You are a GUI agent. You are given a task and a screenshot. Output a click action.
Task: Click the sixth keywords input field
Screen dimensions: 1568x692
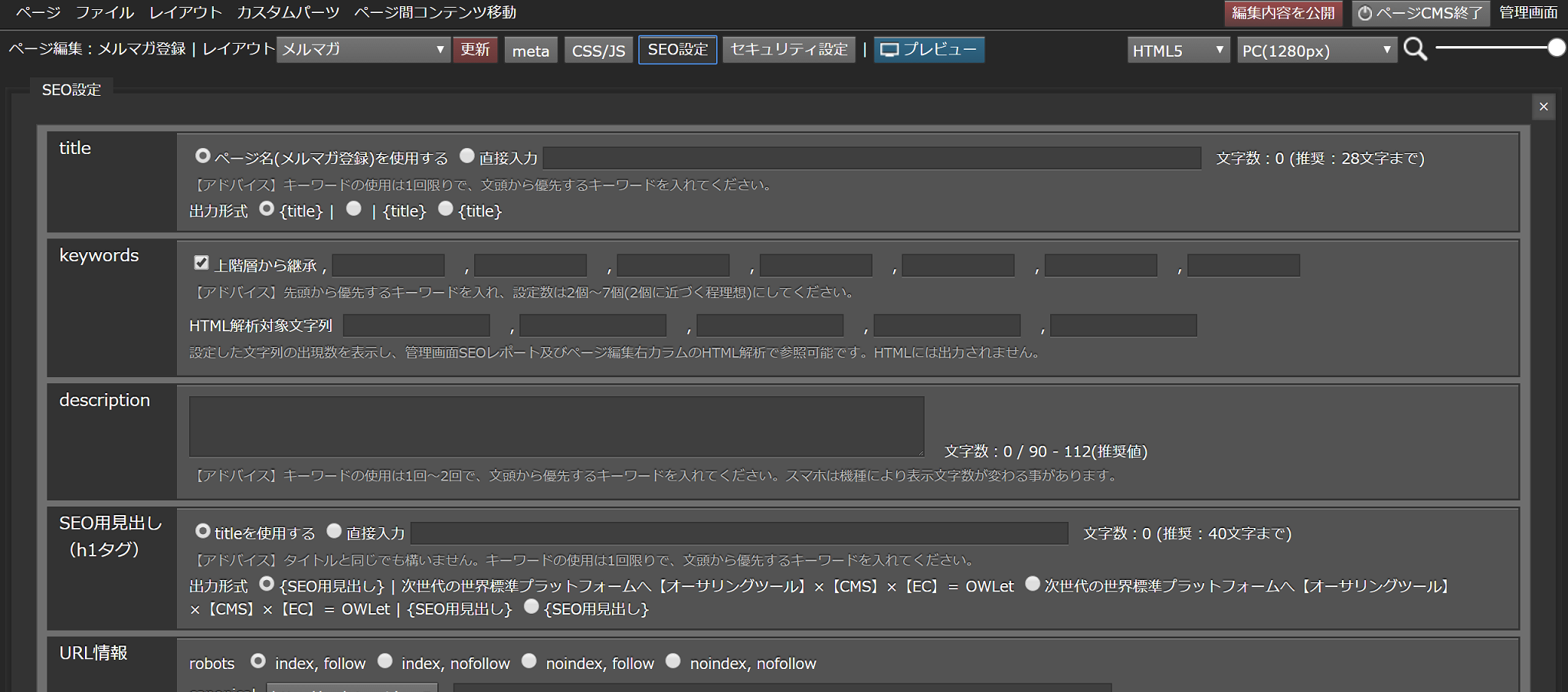1101,265
